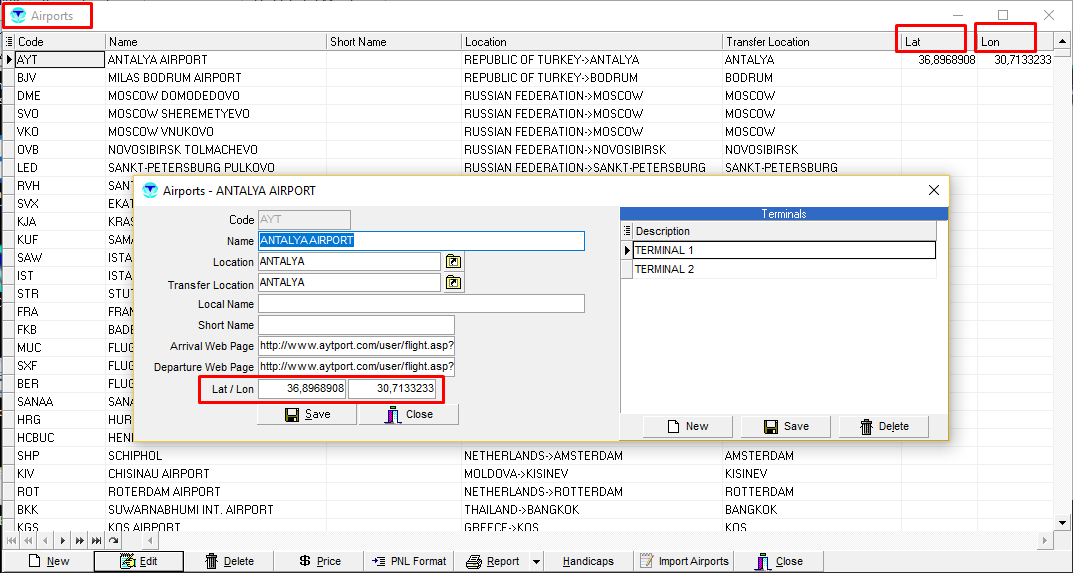Sort grid by Location column header
This screenshot has width=1073, height=573.
tap(590, 42)
